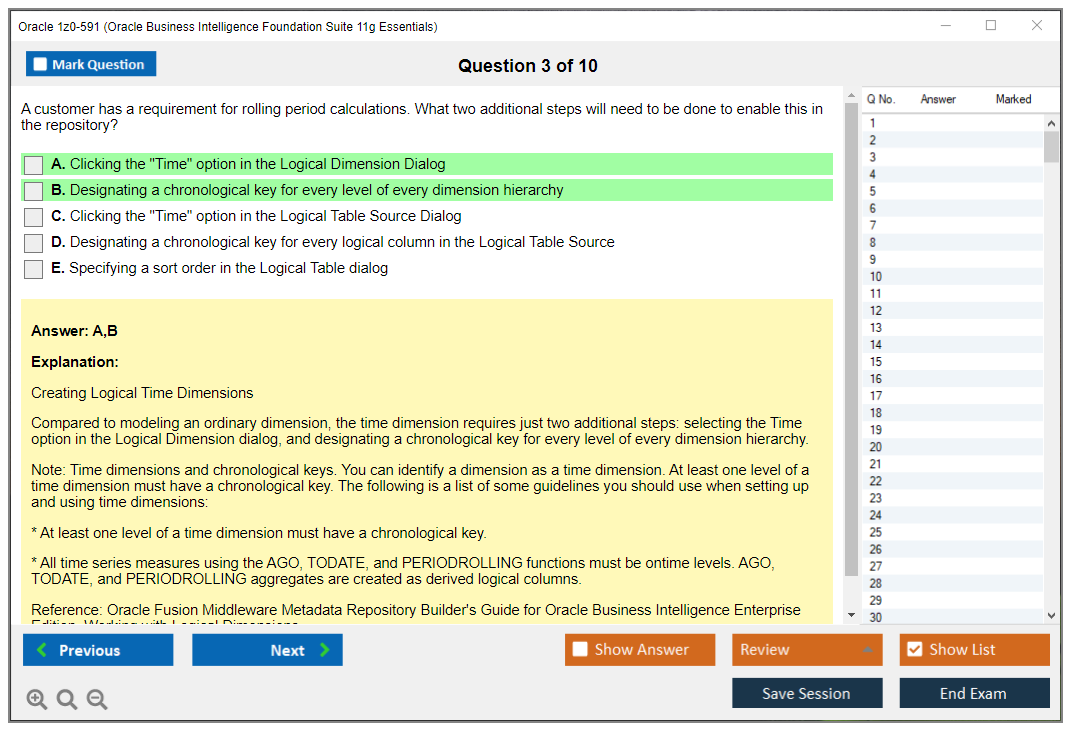Check option C about Logical Table Source
The width and height of the screenshot is (1075, 735).
34,217
